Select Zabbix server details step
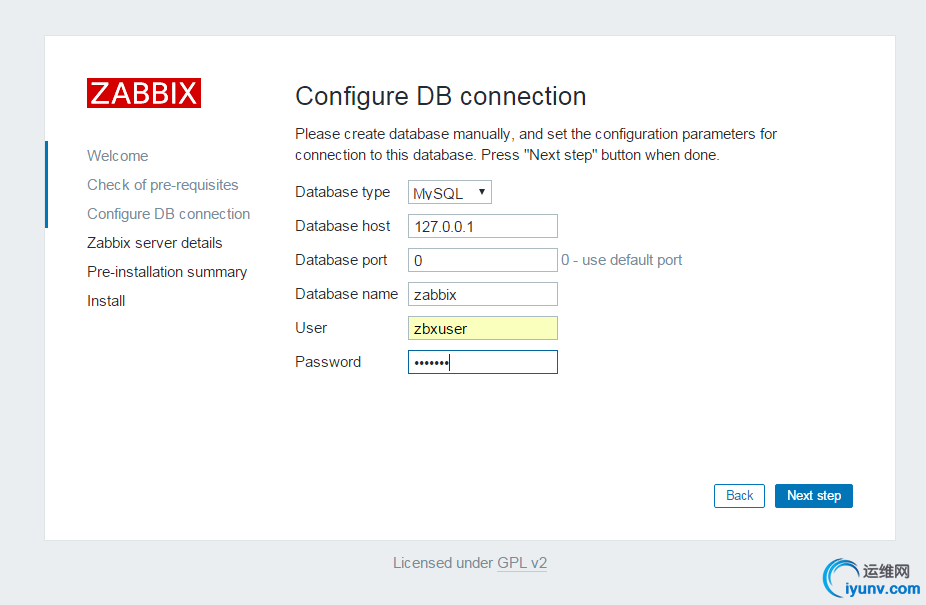 (154, 243)
